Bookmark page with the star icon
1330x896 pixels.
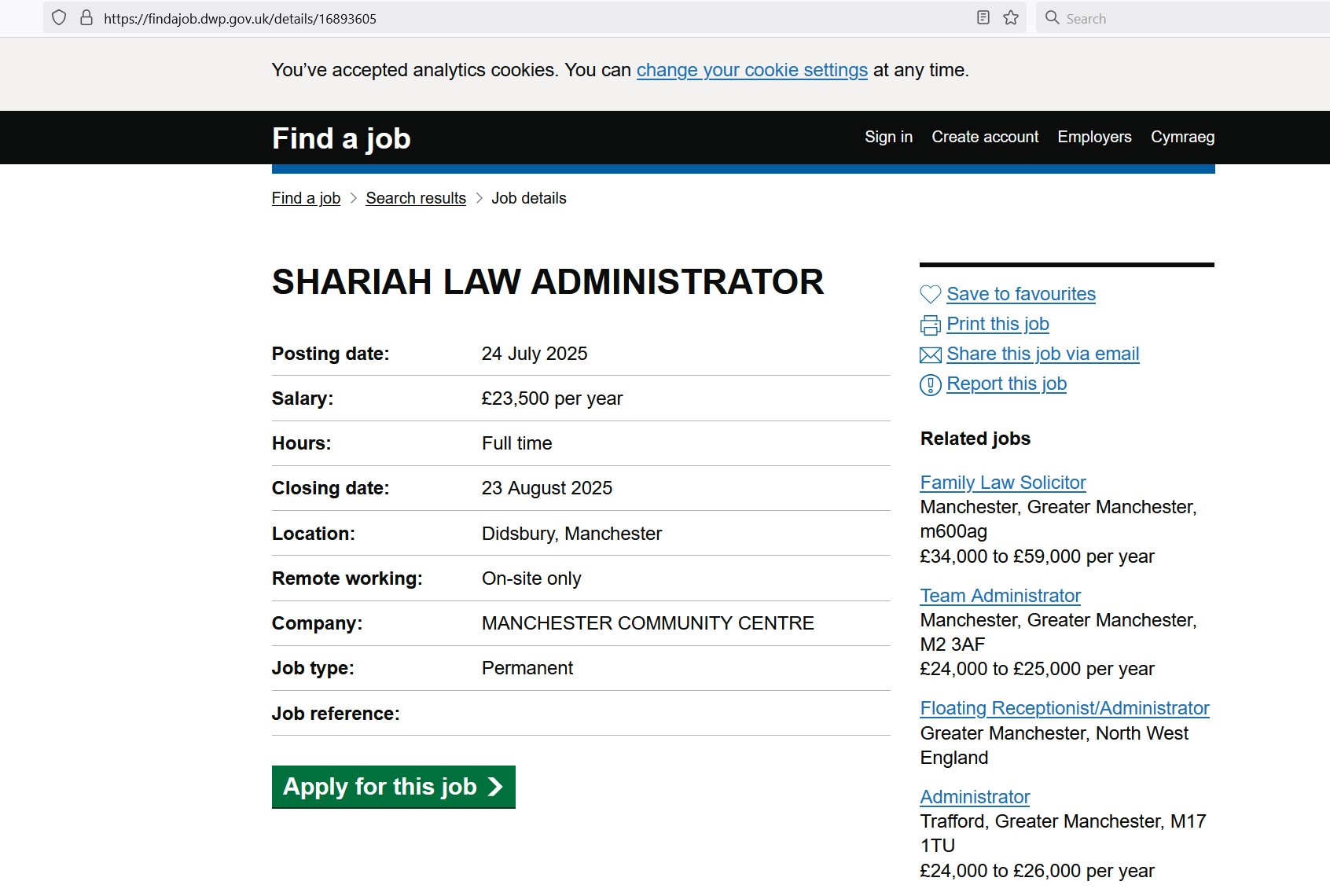click(1011, 18)
